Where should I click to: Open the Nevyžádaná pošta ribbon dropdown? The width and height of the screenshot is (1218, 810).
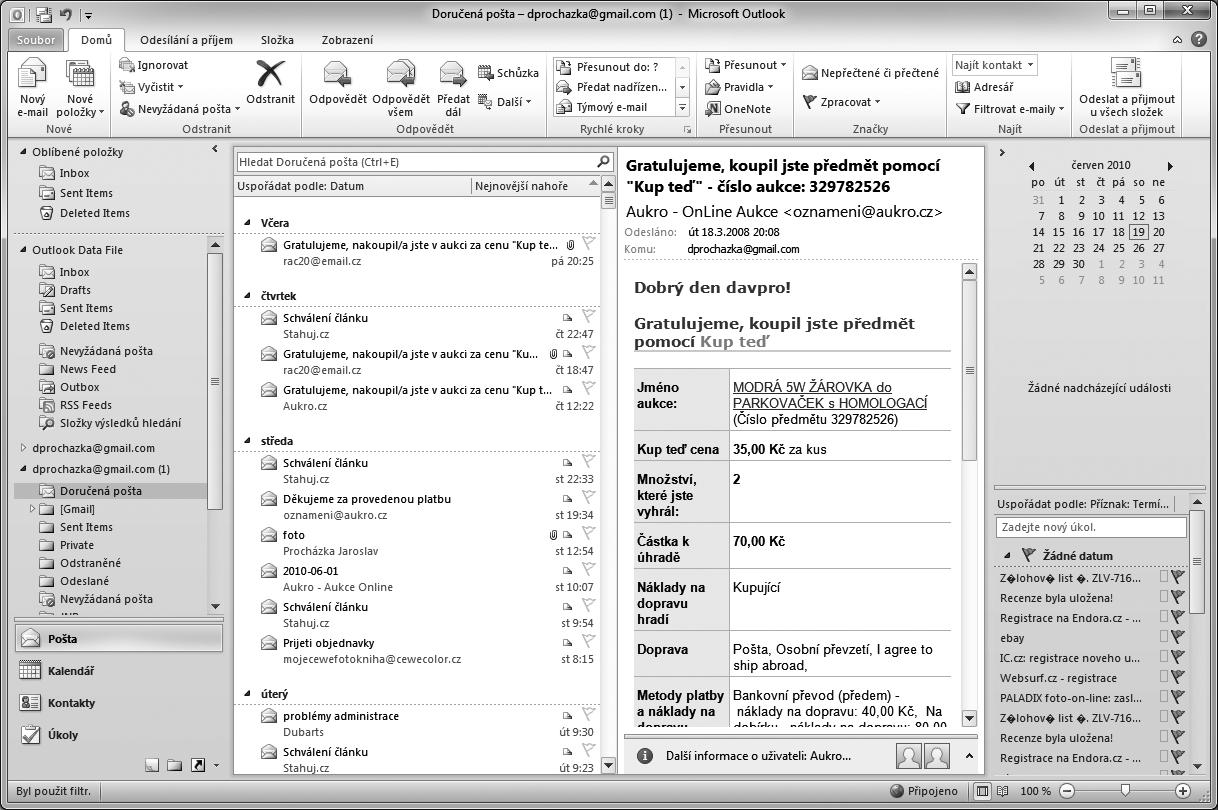tap(180, 109)
